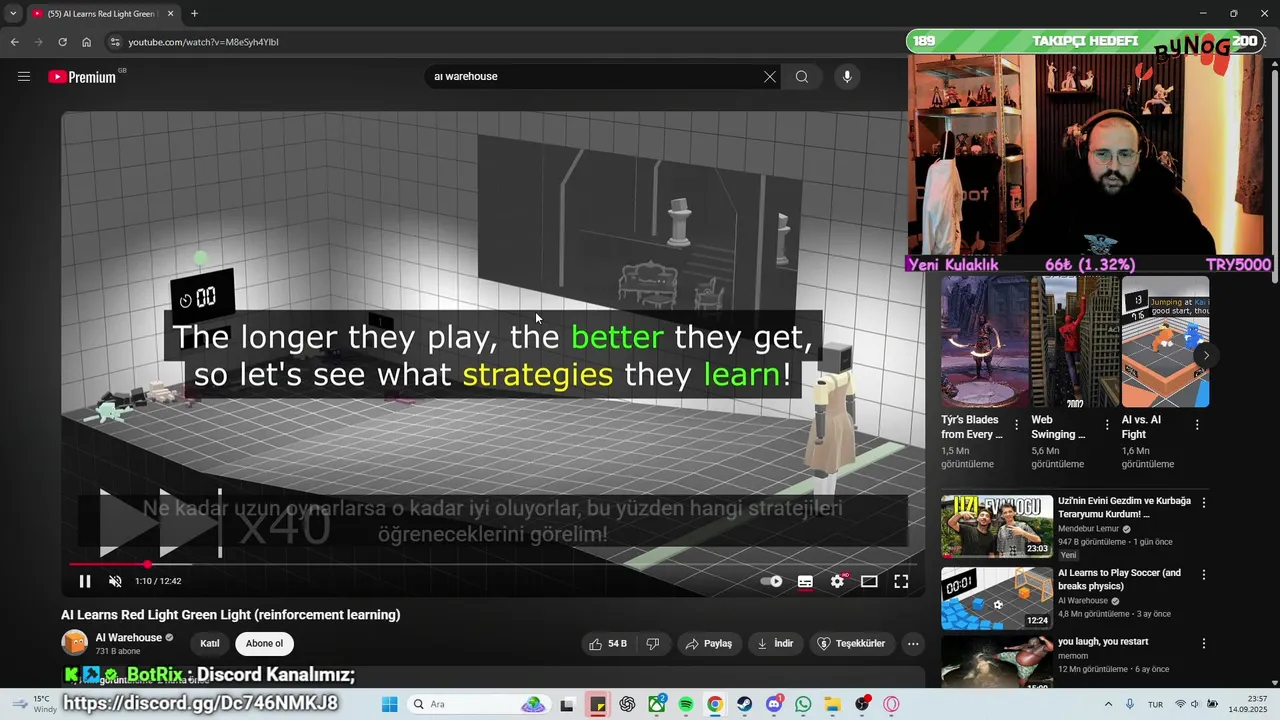Open AI Learns to Play Soccer thumbnail

pyautogui.click(x=997, y=598)
